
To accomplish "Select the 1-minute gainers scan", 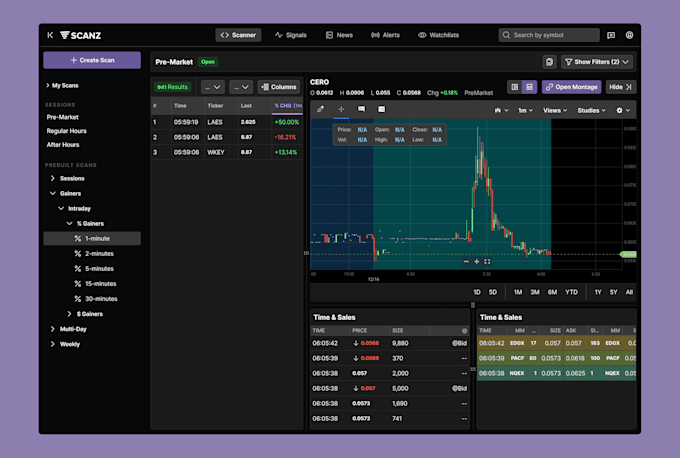I will tap(92, 239).
